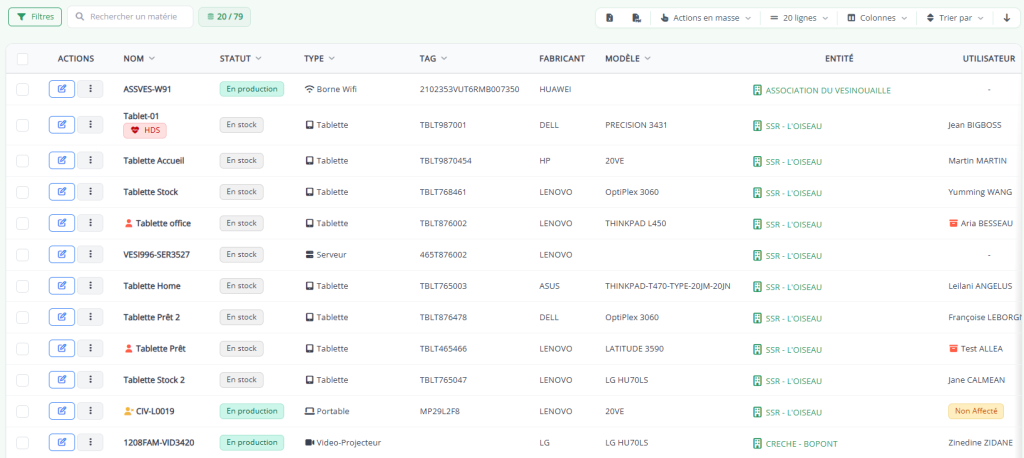Click the Filtres button
Image resolution: width=1024 pixels, height=458 pixels.
pyautogui.click(x=35, y=17)
